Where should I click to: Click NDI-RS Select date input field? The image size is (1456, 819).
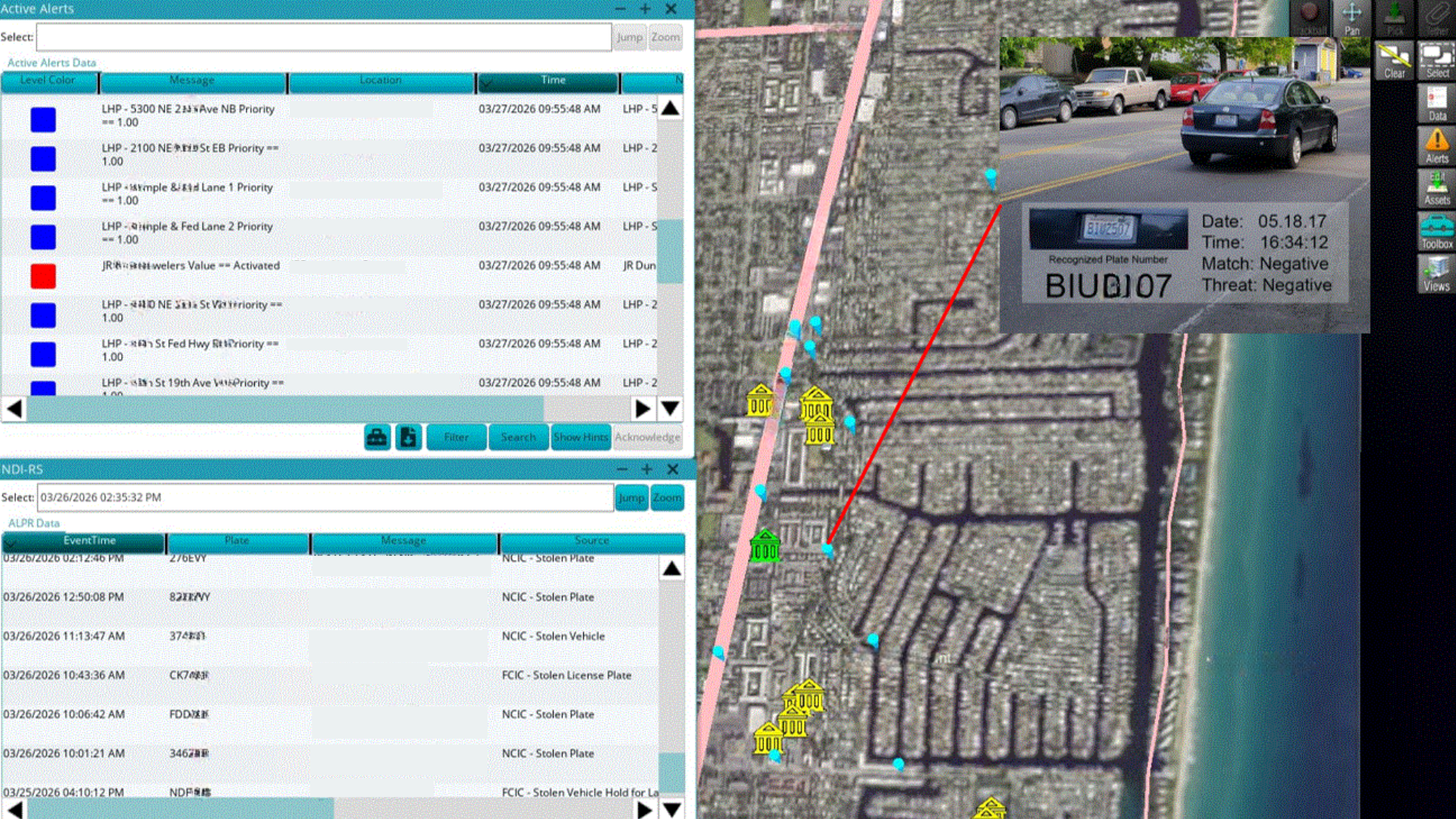(x=325, y=497)
